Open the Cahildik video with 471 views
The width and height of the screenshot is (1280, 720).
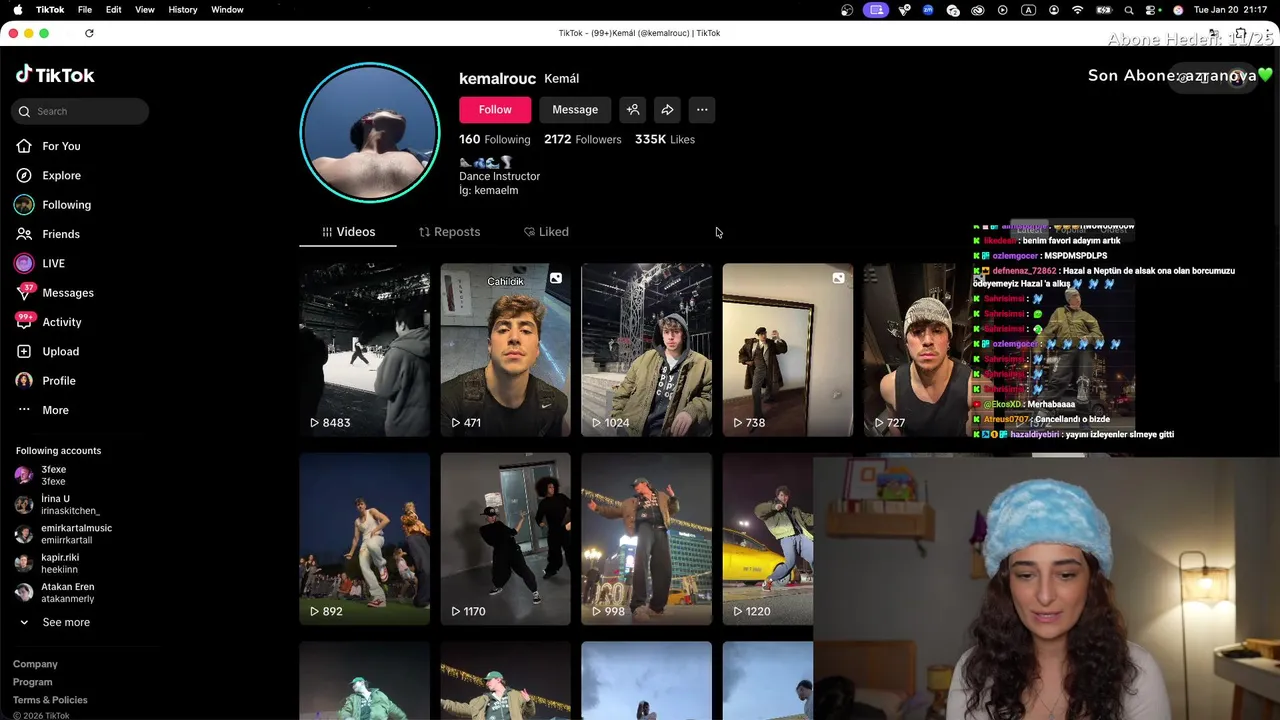tap(506, 350)
